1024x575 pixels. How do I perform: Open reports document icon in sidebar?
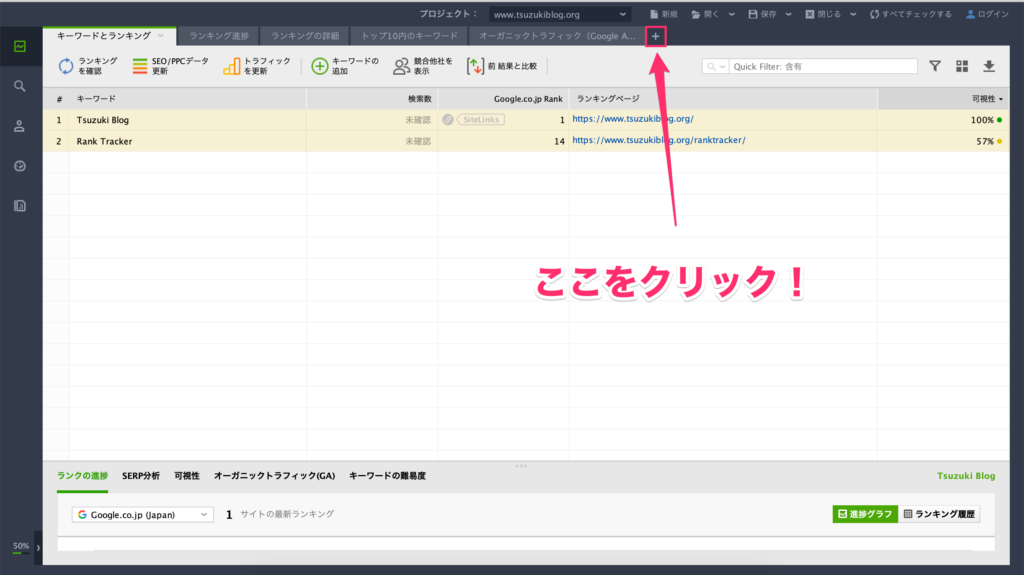click(20, 206)
